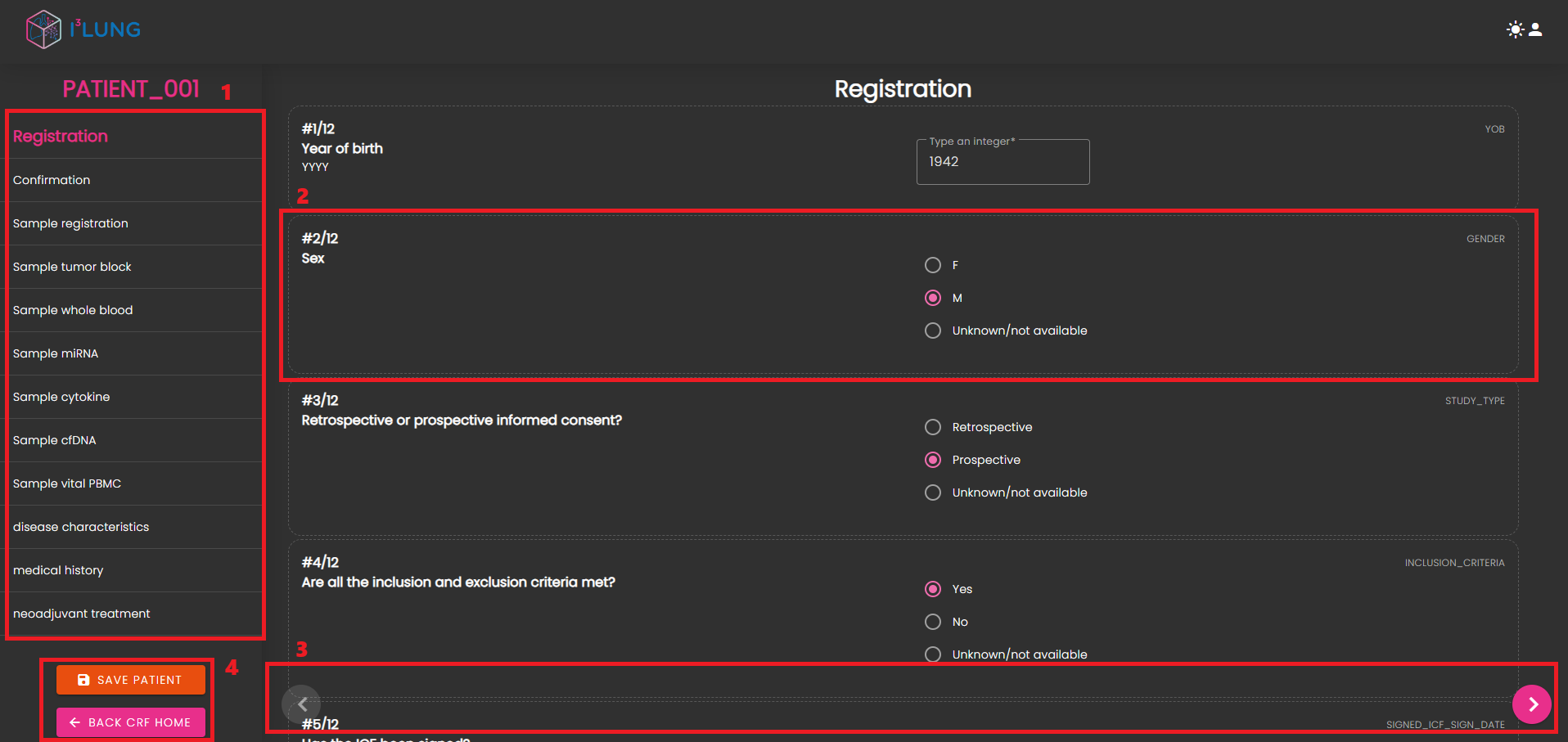Click the I3LUNG cube logo
1568x742 pixels.
point(43,29)
